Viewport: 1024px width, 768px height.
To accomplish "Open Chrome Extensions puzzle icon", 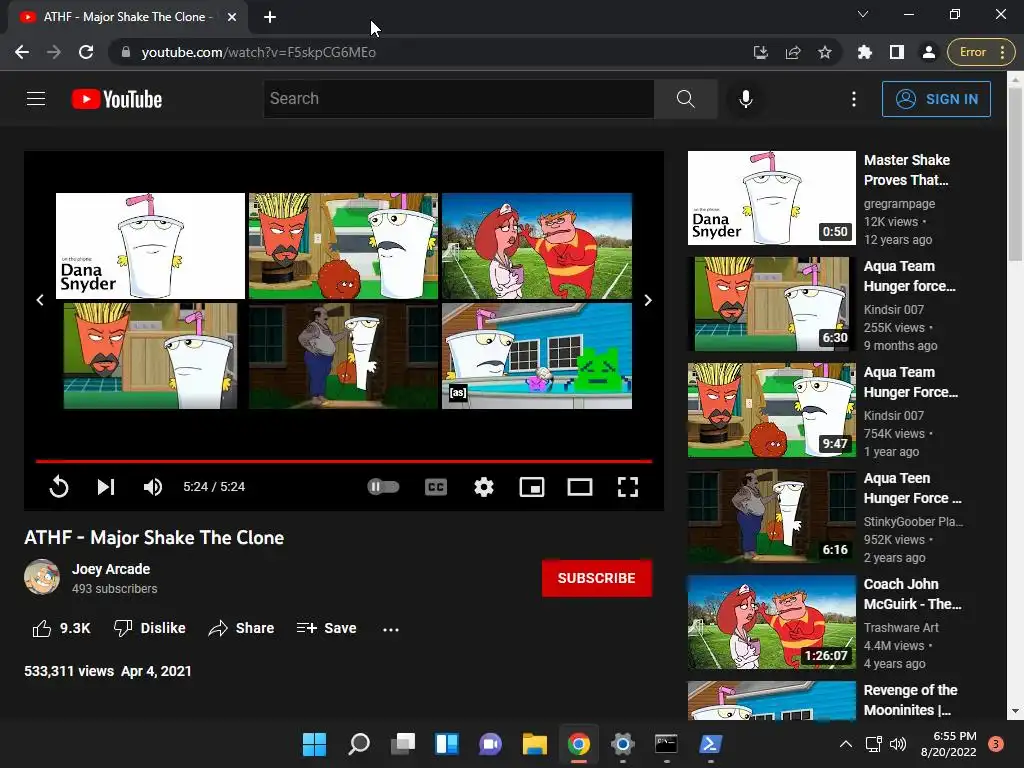I will tap(865, 52).
